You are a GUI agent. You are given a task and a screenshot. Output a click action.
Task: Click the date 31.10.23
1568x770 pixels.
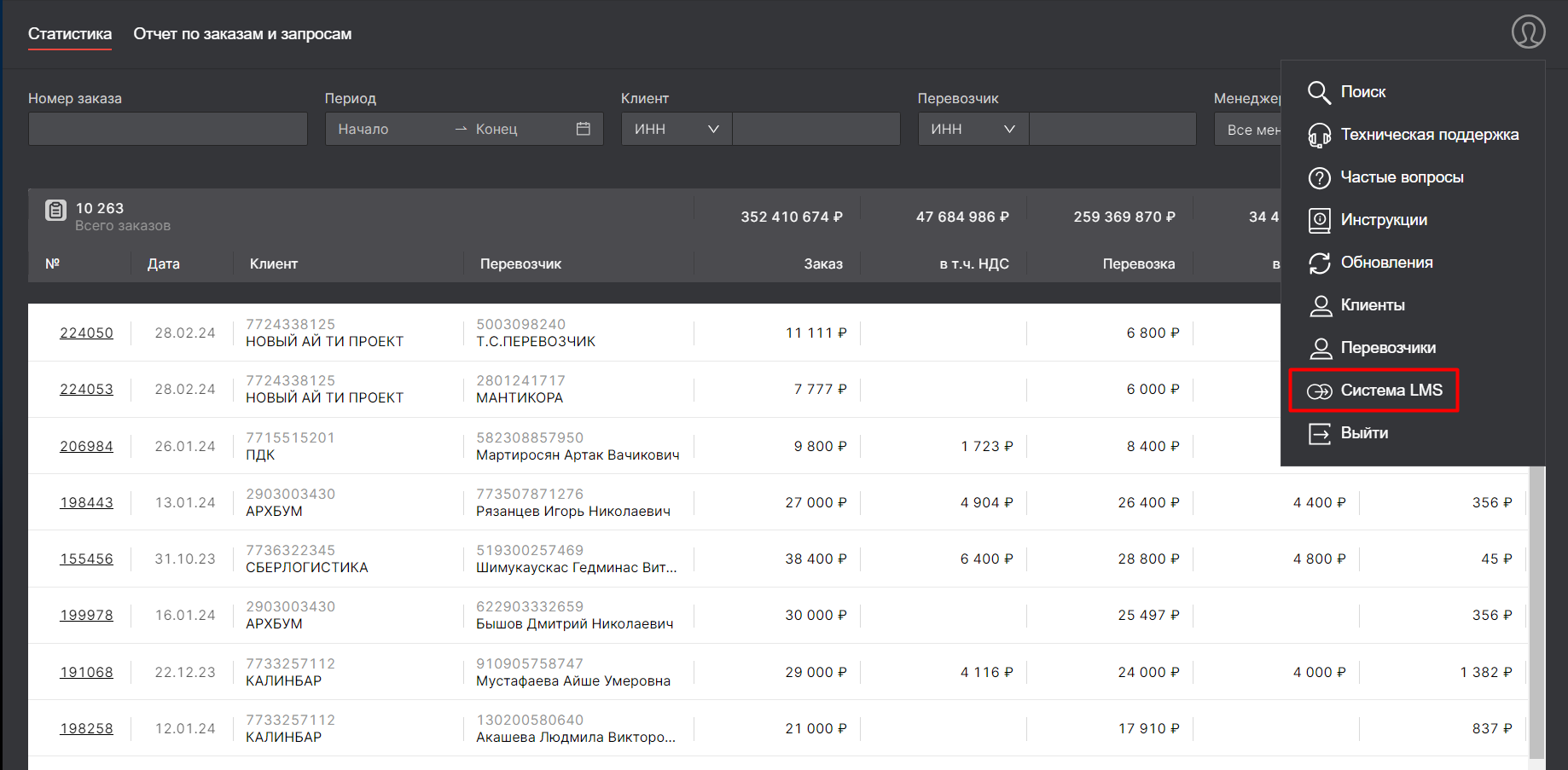pyautogui.click(x=185, y=559)
